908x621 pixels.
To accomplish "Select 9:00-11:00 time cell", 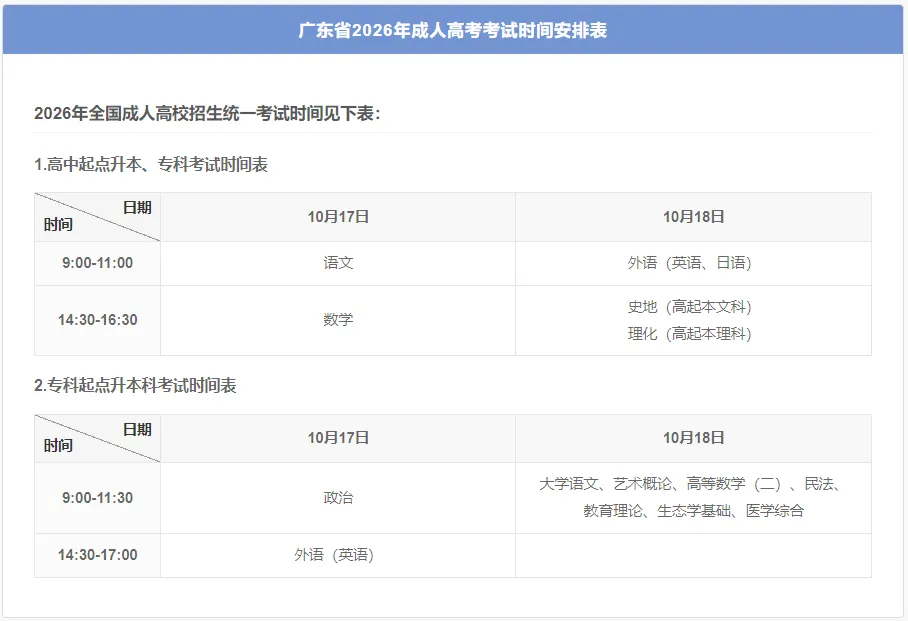I will pos(97,264).
